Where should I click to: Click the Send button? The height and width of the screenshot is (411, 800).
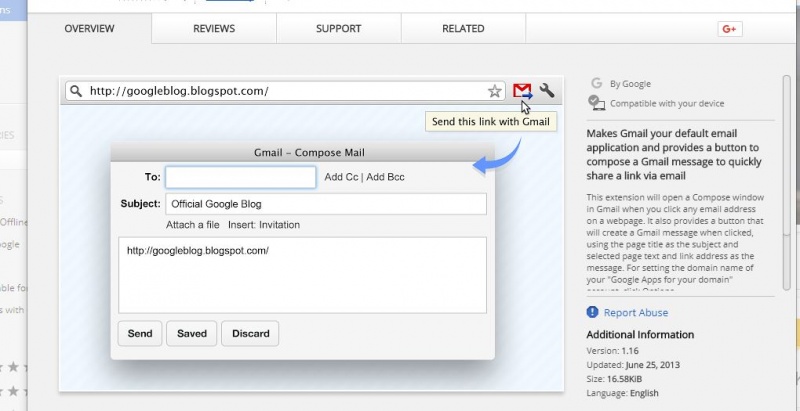click(x=140, y=333)
